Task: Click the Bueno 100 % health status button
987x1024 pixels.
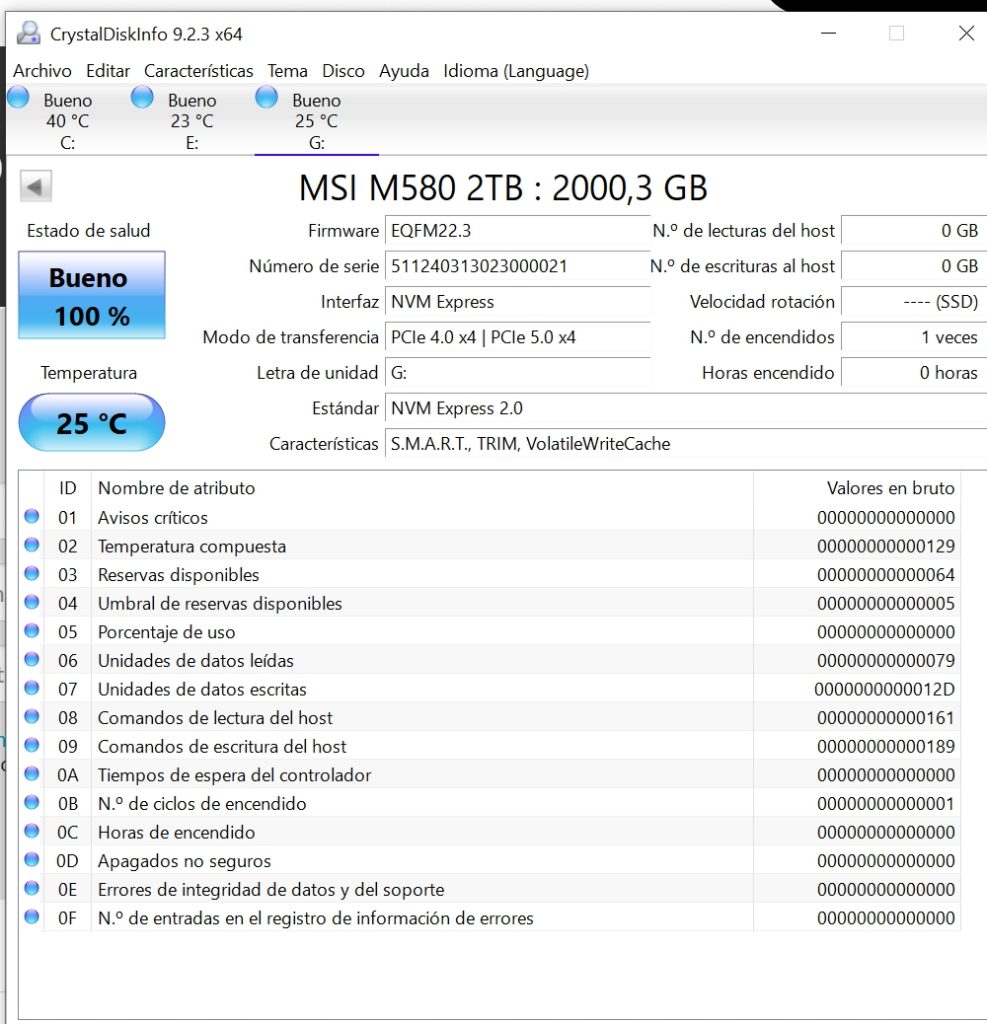Action: (x=91, y=295)
